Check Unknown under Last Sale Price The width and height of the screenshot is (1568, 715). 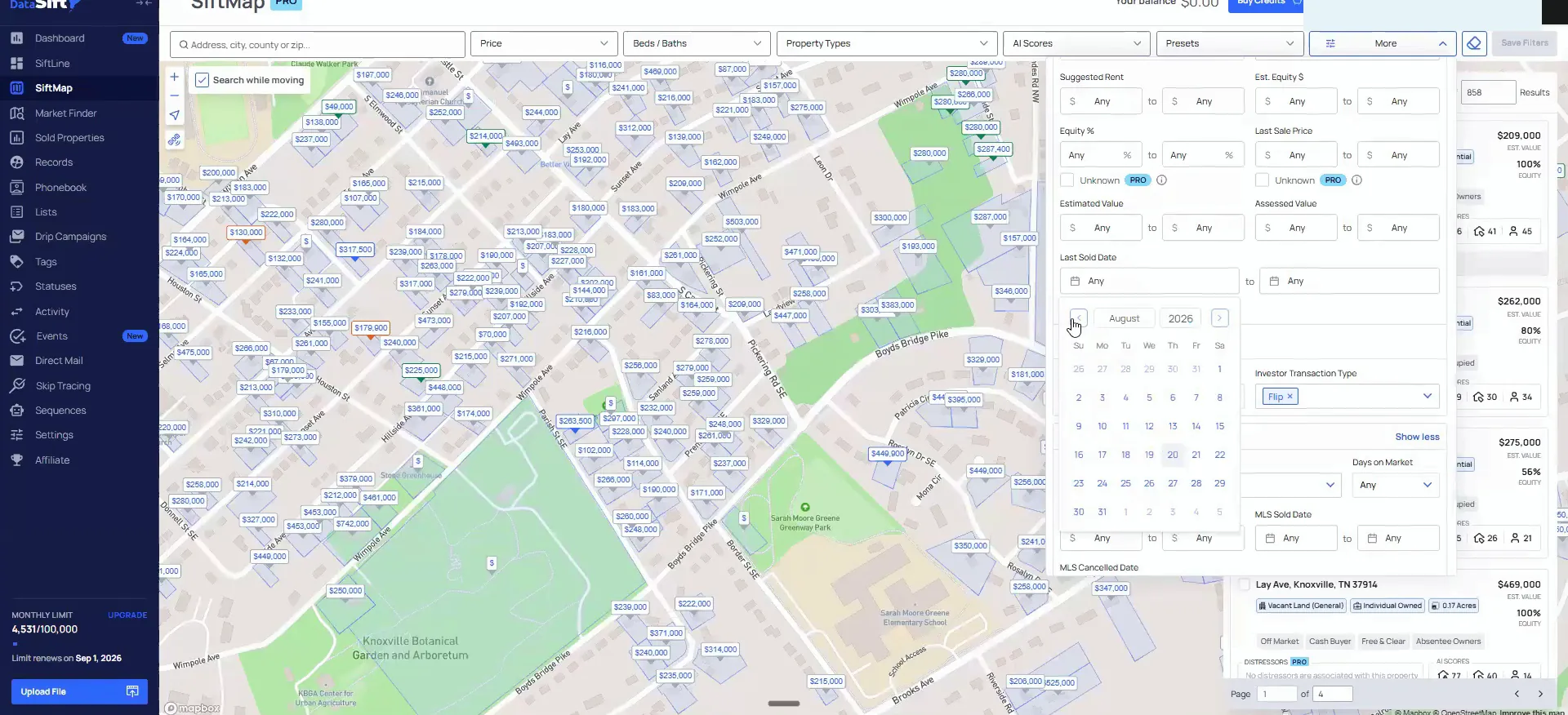tap(1262, 180)
